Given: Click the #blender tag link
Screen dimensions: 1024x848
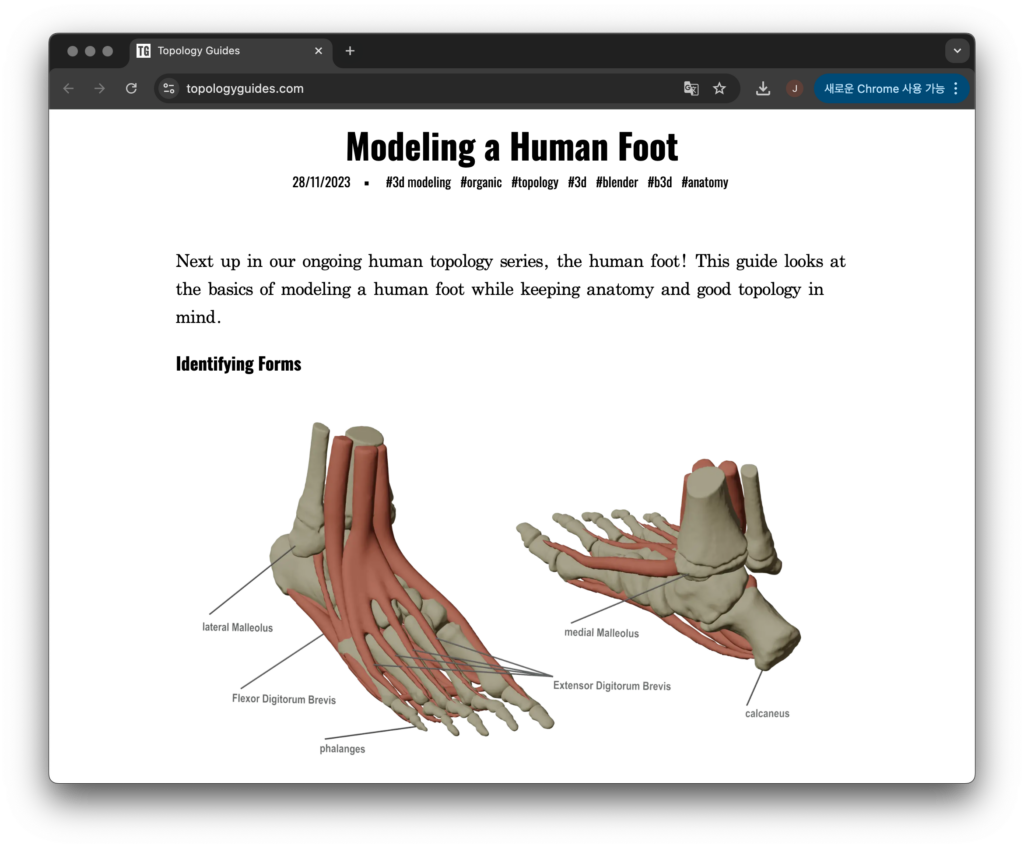Looking at the screenshot, I should pyautogui.click(x=617, y=182).
